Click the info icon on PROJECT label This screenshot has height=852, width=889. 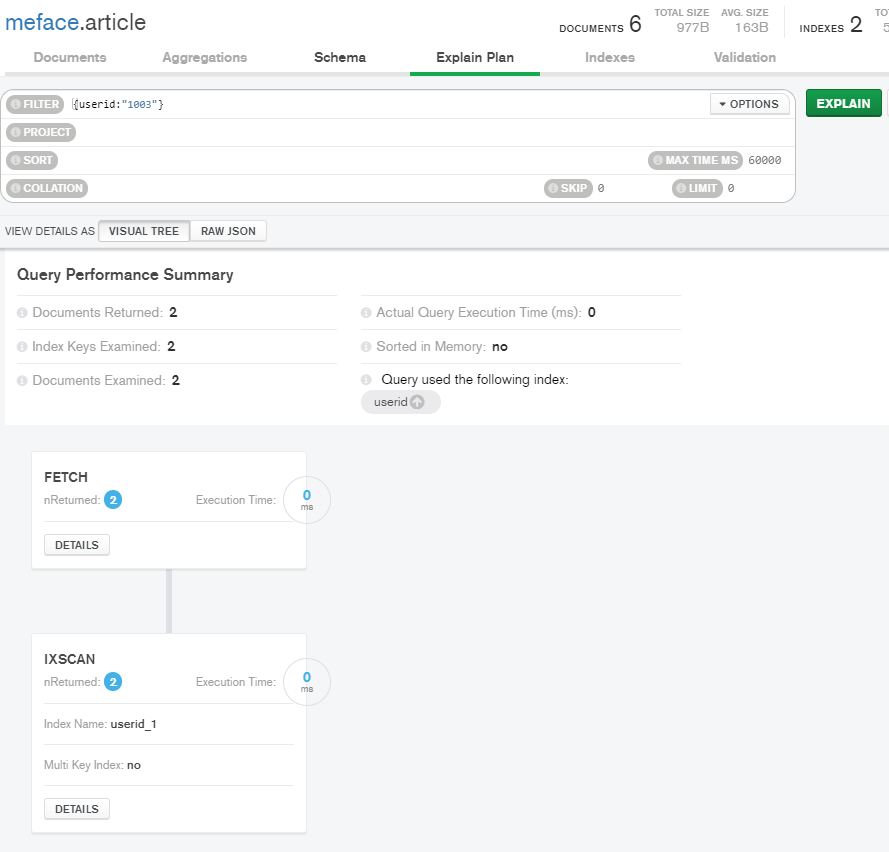coord(15,132)
